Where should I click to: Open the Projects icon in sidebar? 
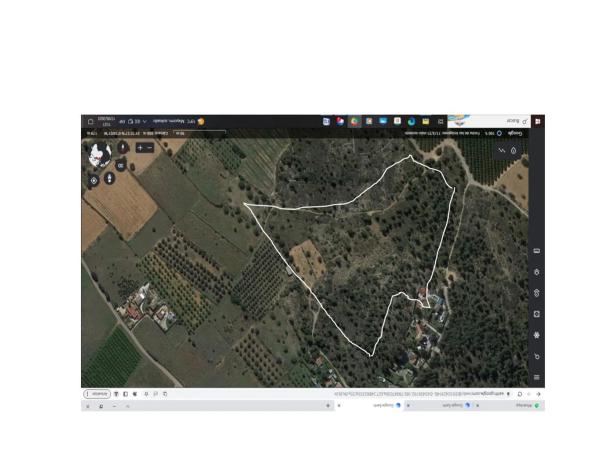[537, 293]
